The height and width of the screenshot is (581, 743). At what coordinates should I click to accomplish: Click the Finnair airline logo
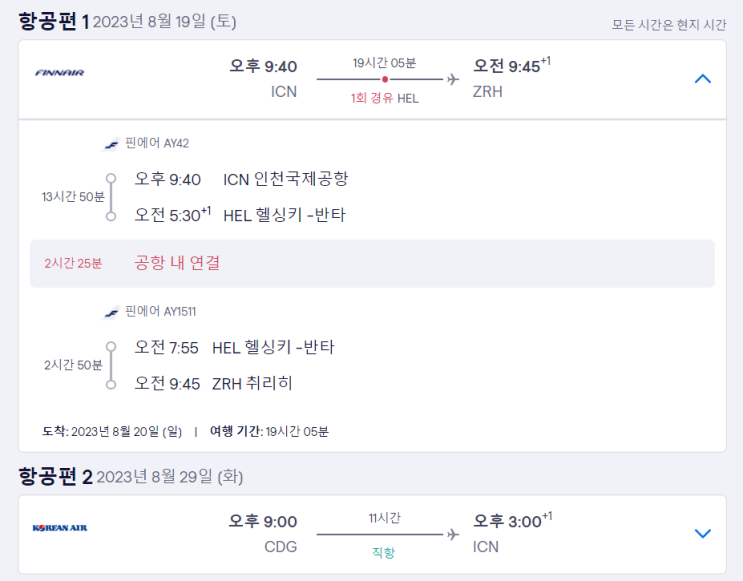[x=60, y=73]
